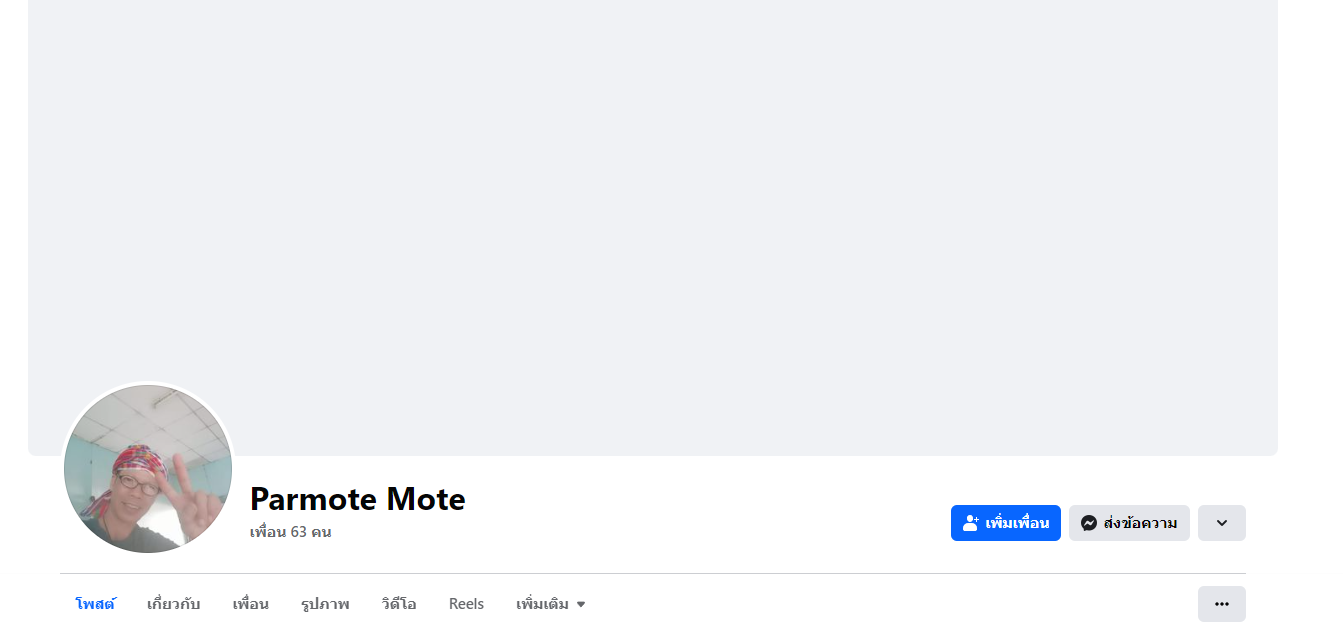
Task: Click the add-friend person icon
Action: 970,523
